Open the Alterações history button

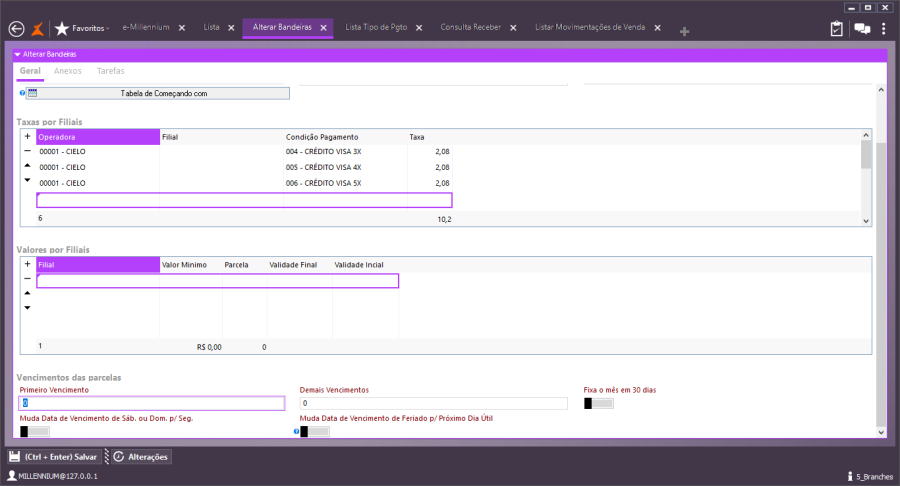[x=141, y=457]
